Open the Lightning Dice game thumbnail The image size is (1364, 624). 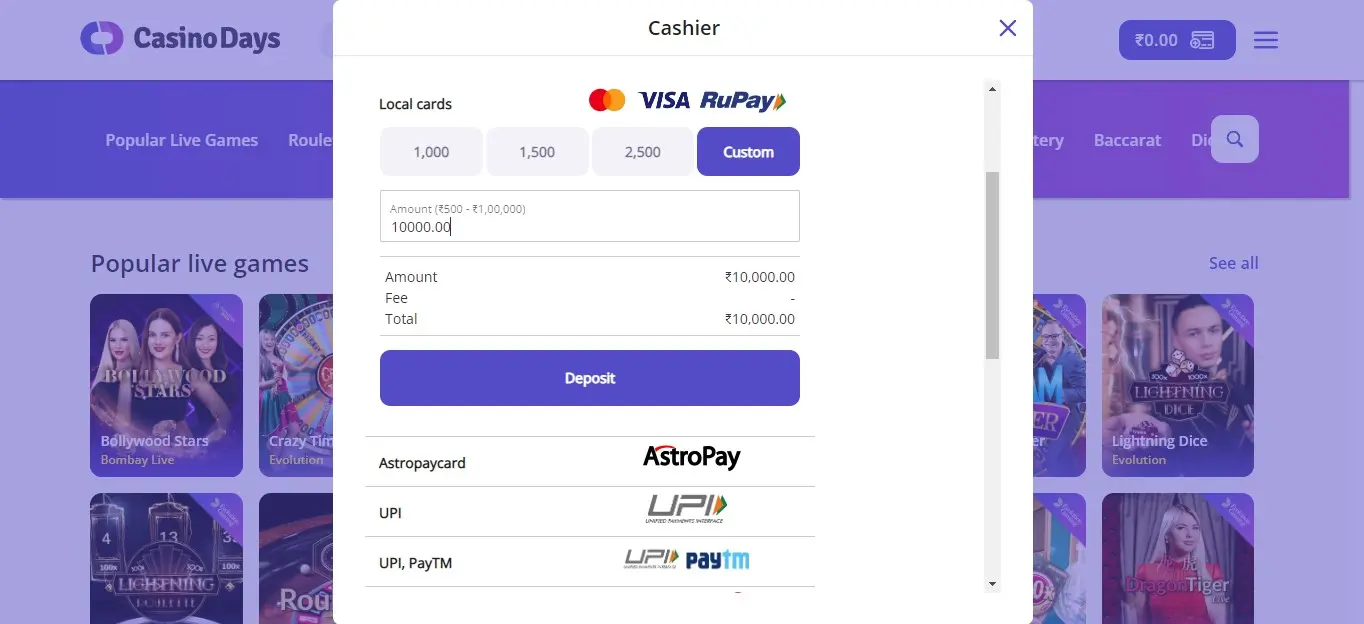click(x=1177, y=385)
